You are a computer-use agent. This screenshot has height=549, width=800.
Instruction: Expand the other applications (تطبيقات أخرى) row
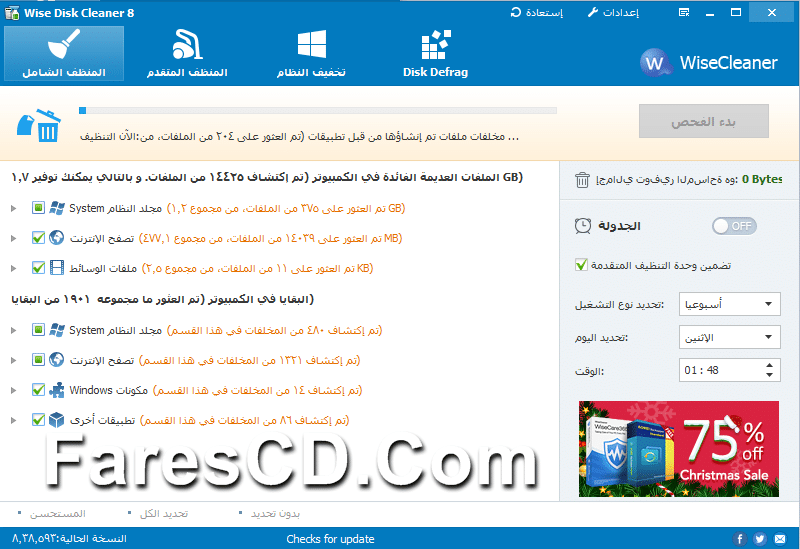[14, 420]
